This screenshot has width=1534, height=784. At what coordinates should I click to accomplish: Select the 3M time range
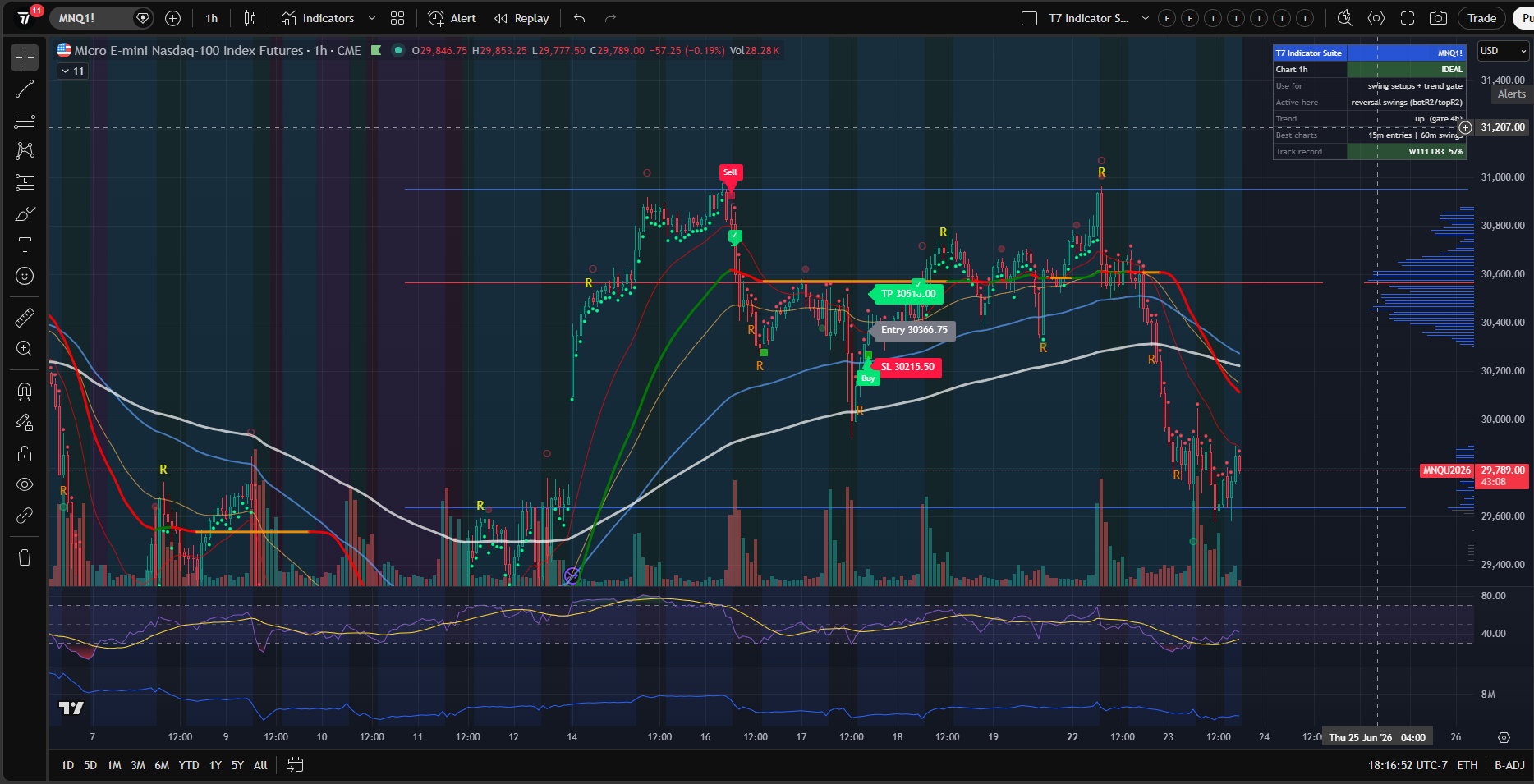point(138,765)
